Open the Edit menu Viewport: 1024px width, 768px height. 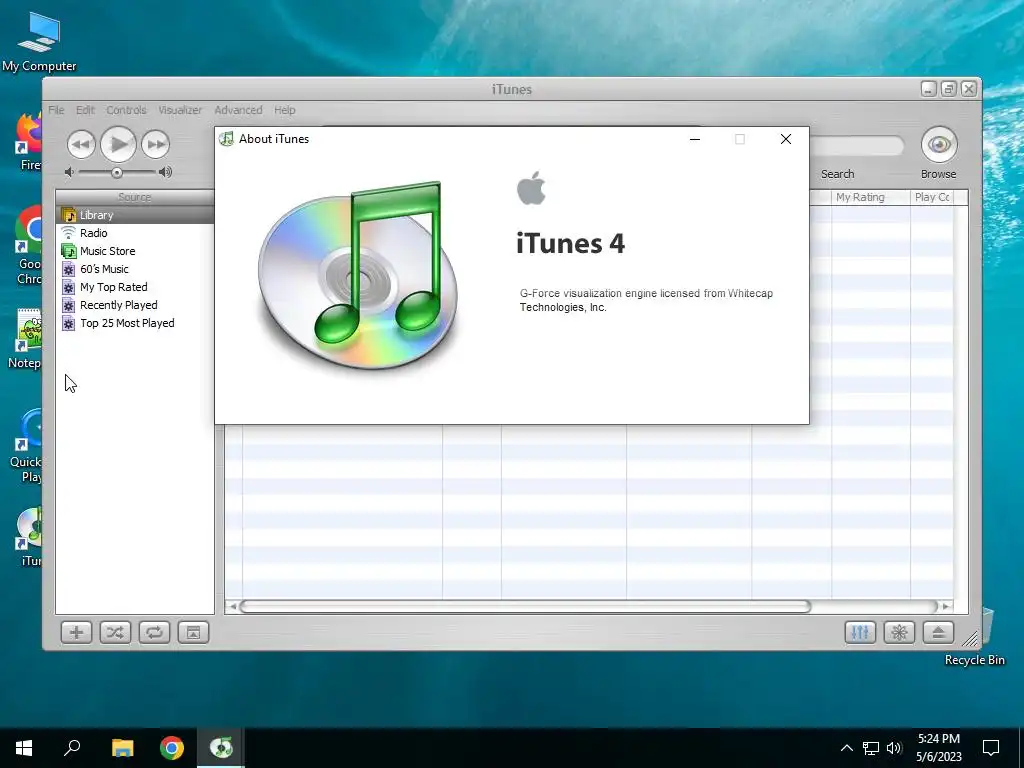tap(86, 110)
